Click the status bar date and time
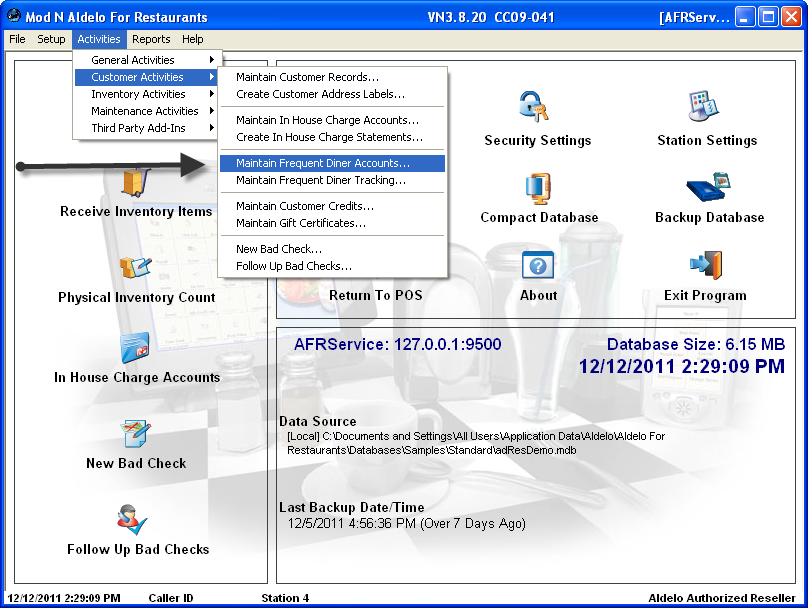This screenshot has width=808, height=608. pyautogui.click(x=63, y=598)
